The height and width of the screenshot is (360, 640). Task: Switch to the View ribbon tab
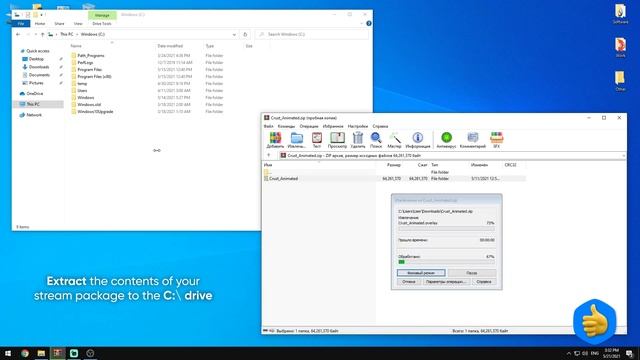[78, 24]
